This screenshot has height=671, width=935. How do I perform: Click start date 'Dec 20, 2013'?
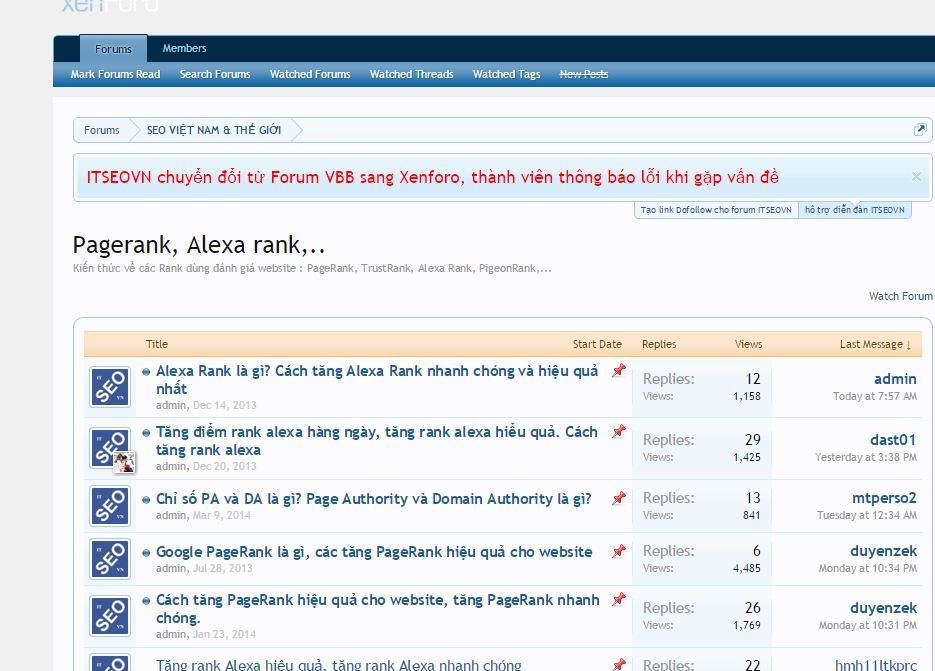coord(225,466)
